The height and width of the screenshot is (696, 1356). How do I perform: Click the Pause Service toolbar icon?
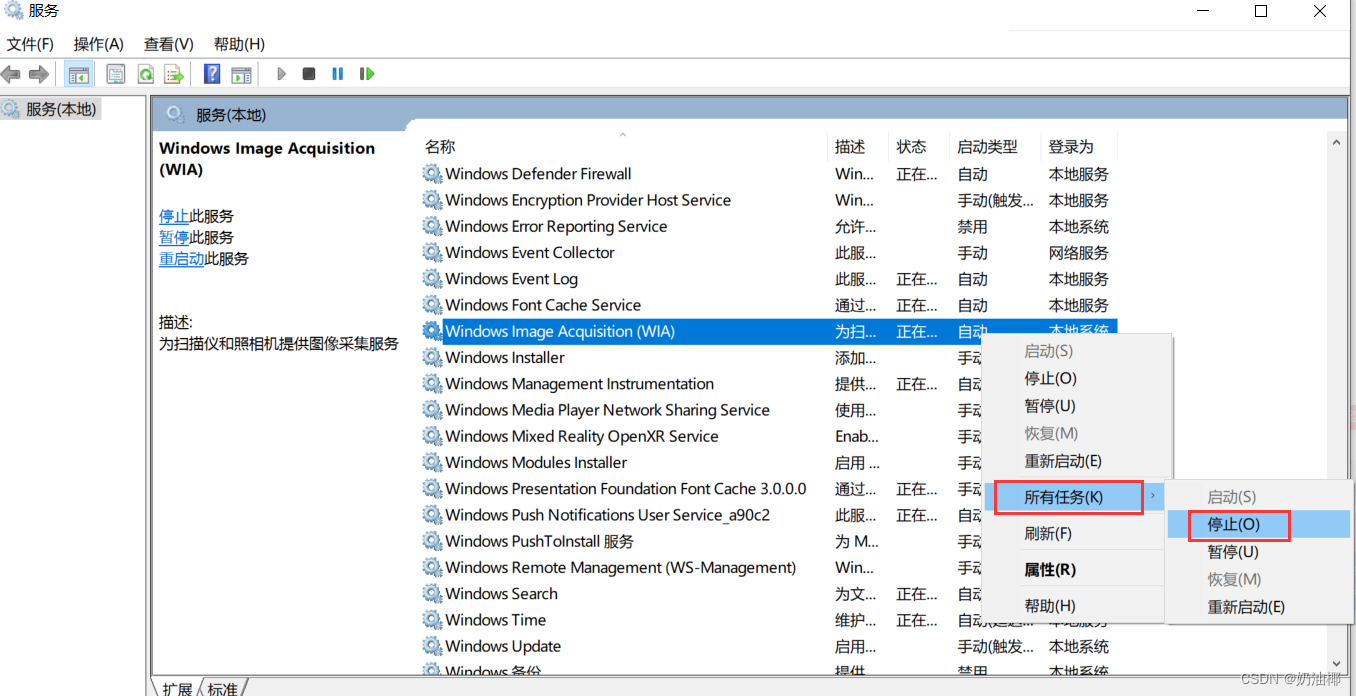(x=338, y=74)
